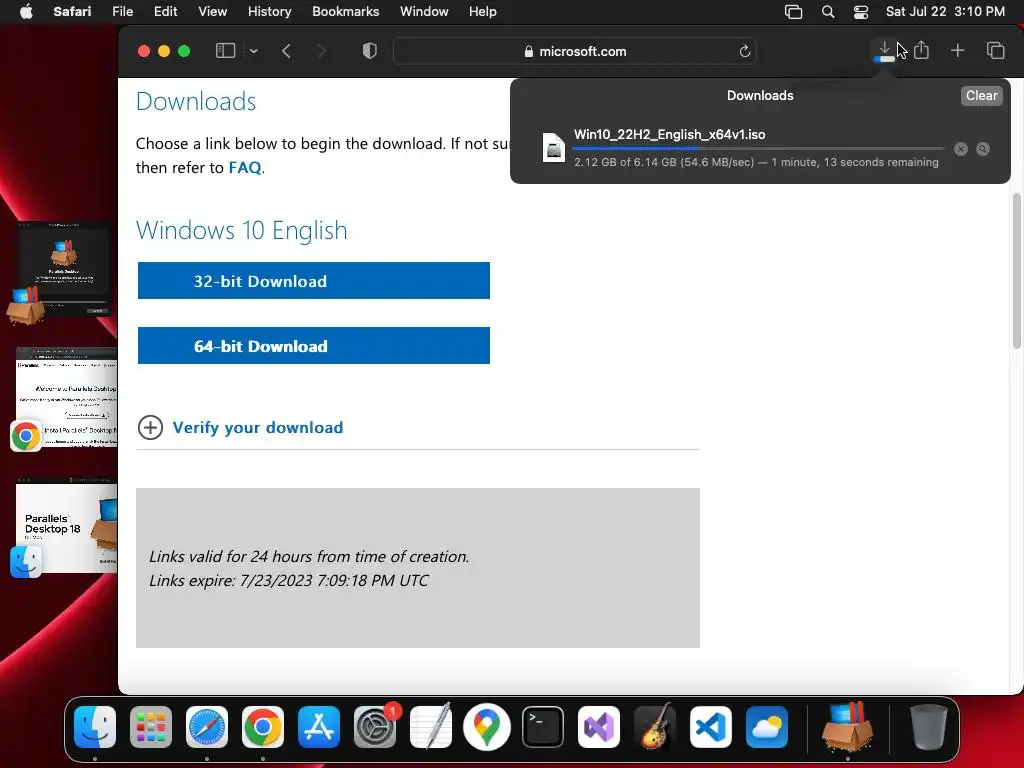This screenshot has width=1024, height=768.
Task: Open Control Center in menu bar
Action: click(x=861, y=12)
